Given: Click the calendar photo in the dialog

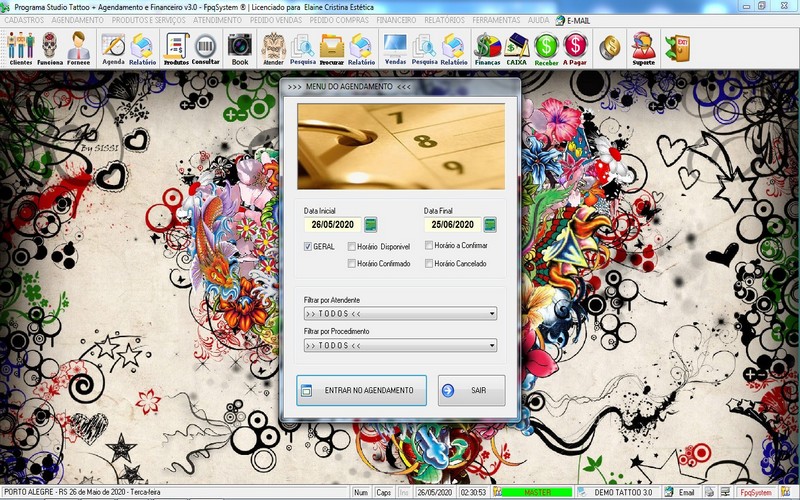Looking at the screenshot, I should pos(401,146).
